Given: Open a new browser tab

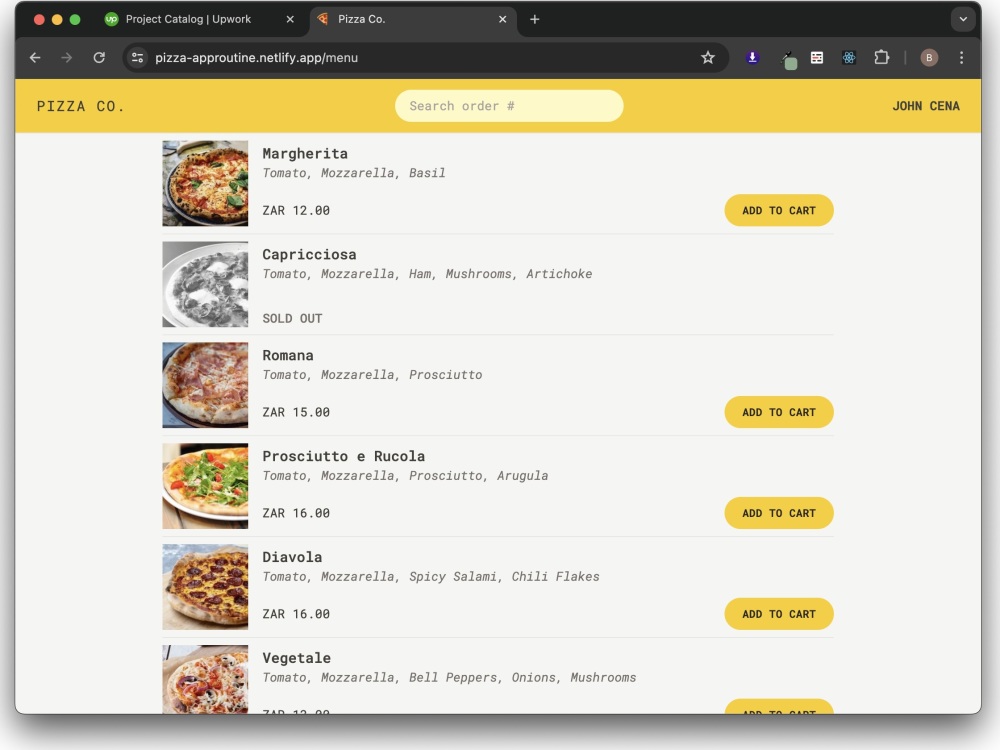Looking at the screenshot, I should pos(534,20).
